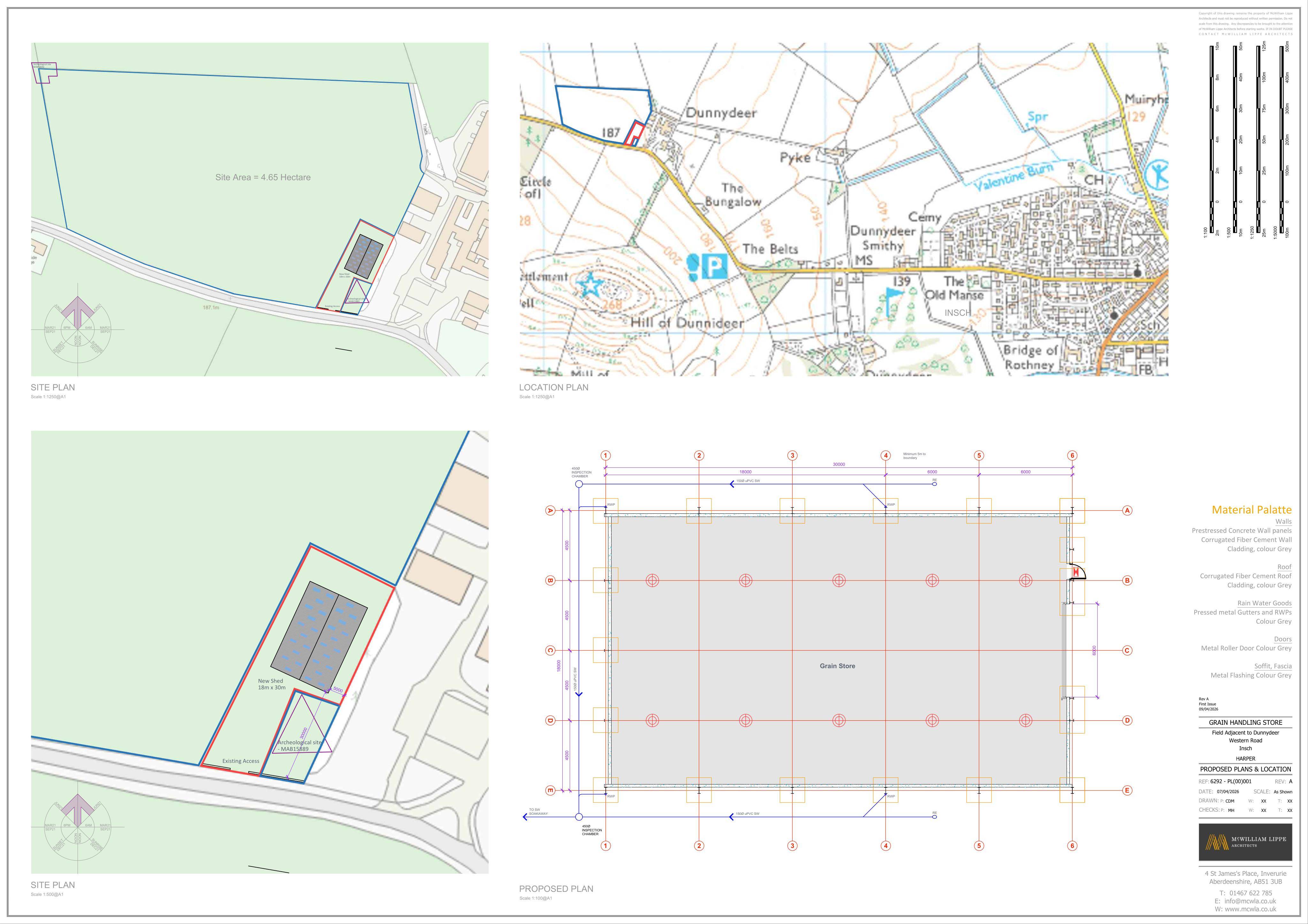Click the 'Site Area = 4.65 Hectare' label
This screenshot has height=924, width=1308.
tap(262, 177)
